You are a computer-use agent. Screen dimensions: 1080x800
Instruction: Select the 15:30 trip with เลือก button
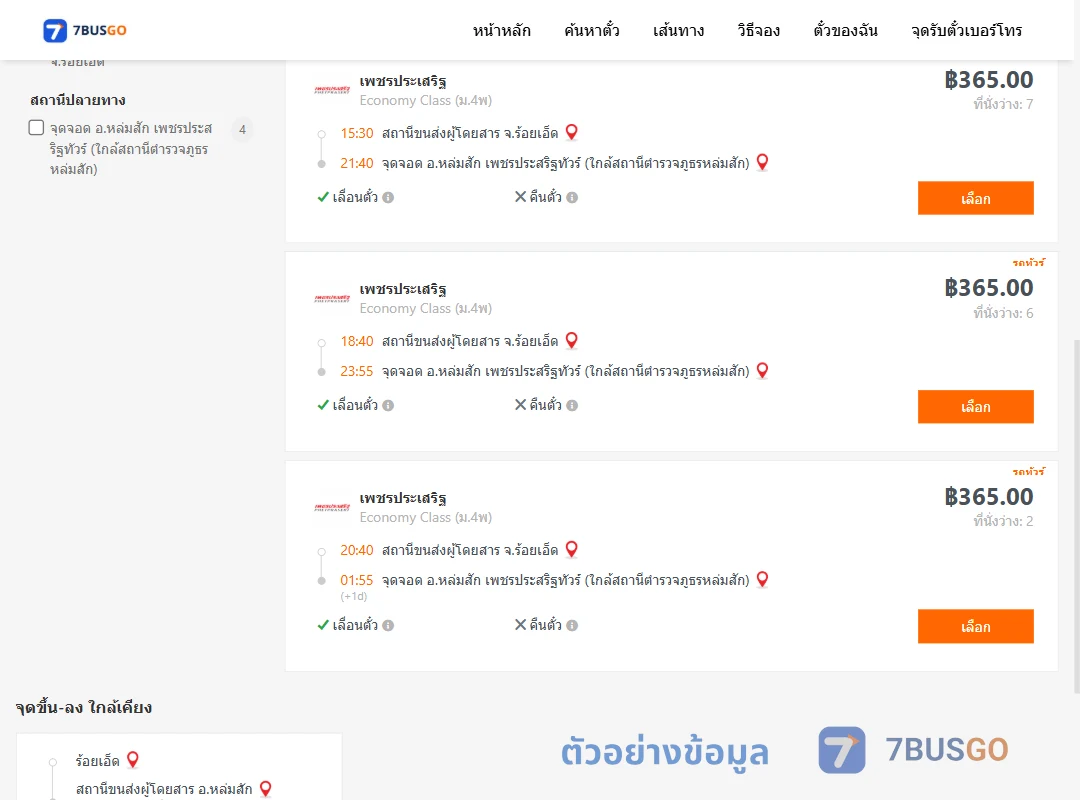pyautogui.click(x=975, y=198)
